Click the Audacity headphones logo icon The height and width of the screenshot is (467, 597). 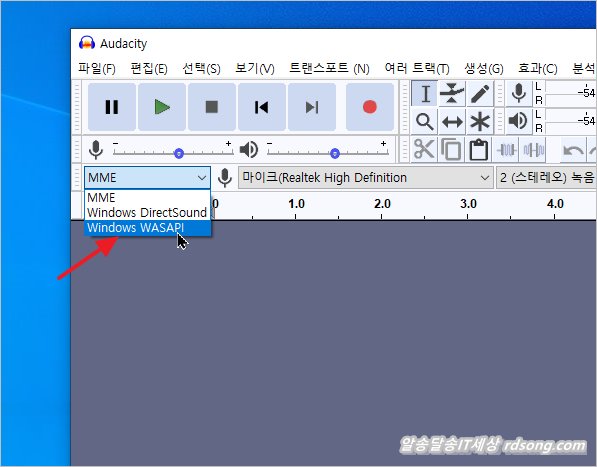point(87,43)
